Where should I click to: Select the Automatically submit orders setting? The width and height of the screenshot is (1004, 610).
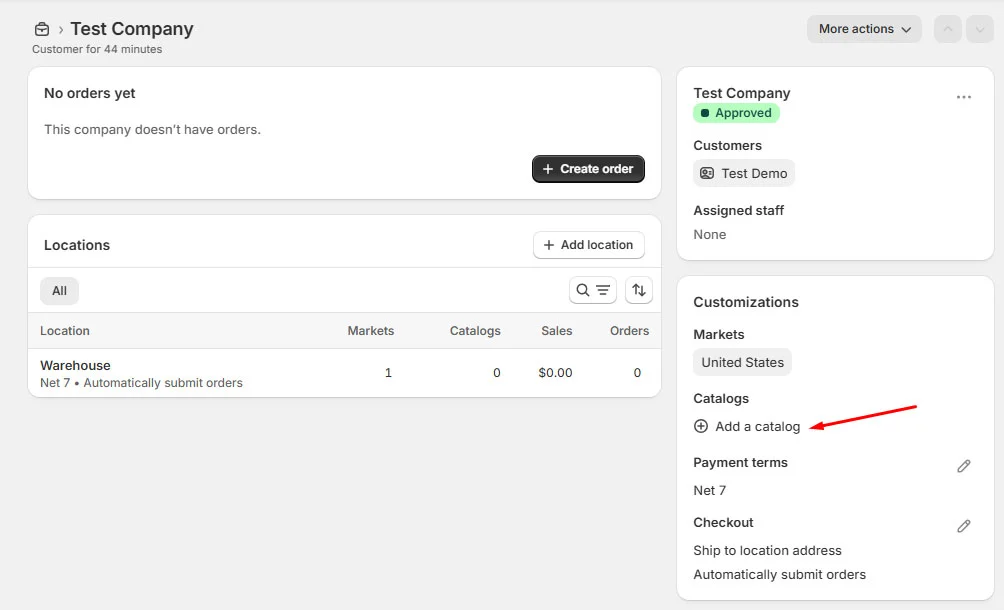(780, 574)
